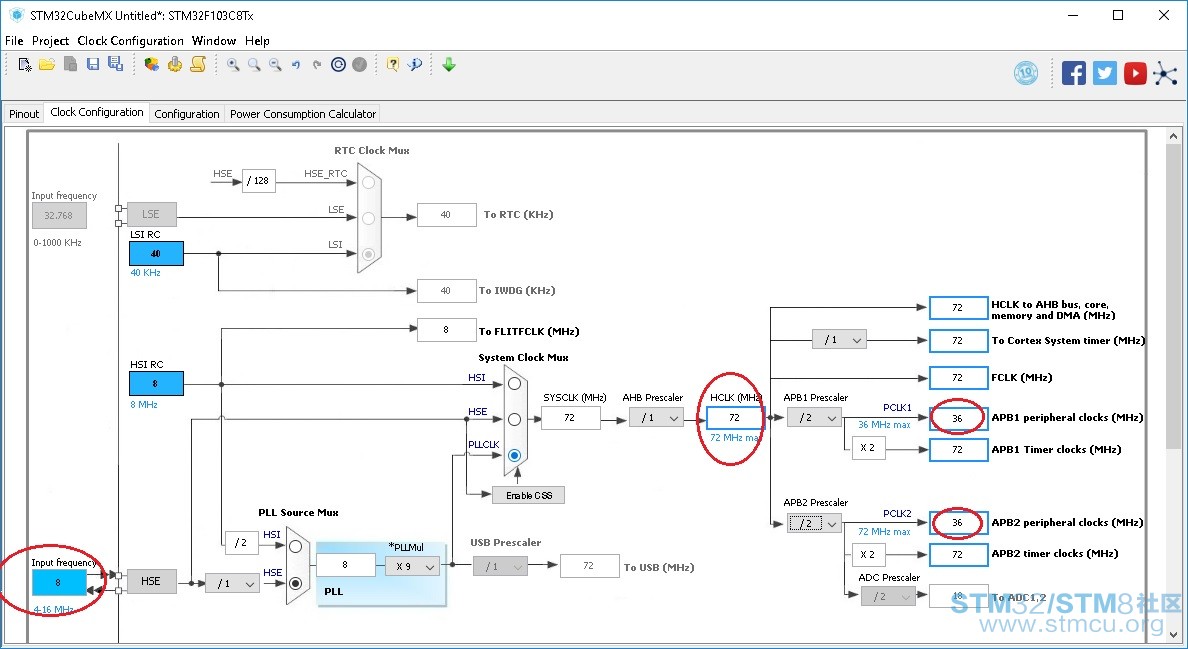Click the HCLK (MHz) value field
Screen dimensions: 1188x649
point(734,417)
